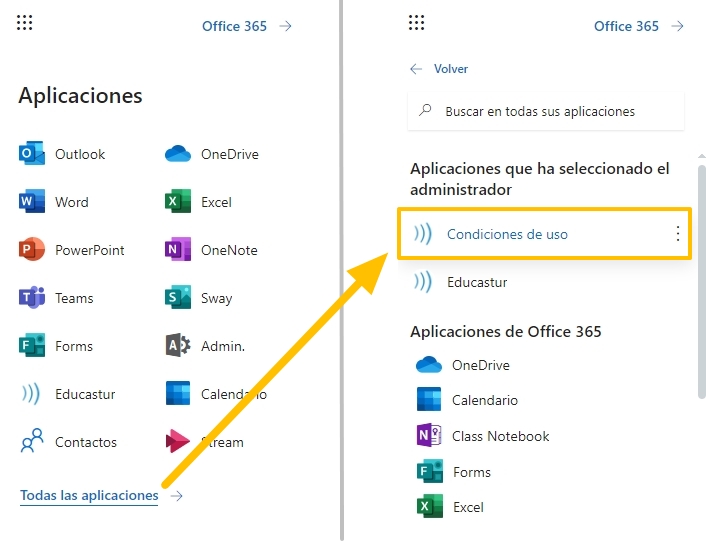Launch Excel icon in the Aplicaciones list
The height and width of the screenshot is (541, 706).
coord(178,201)
